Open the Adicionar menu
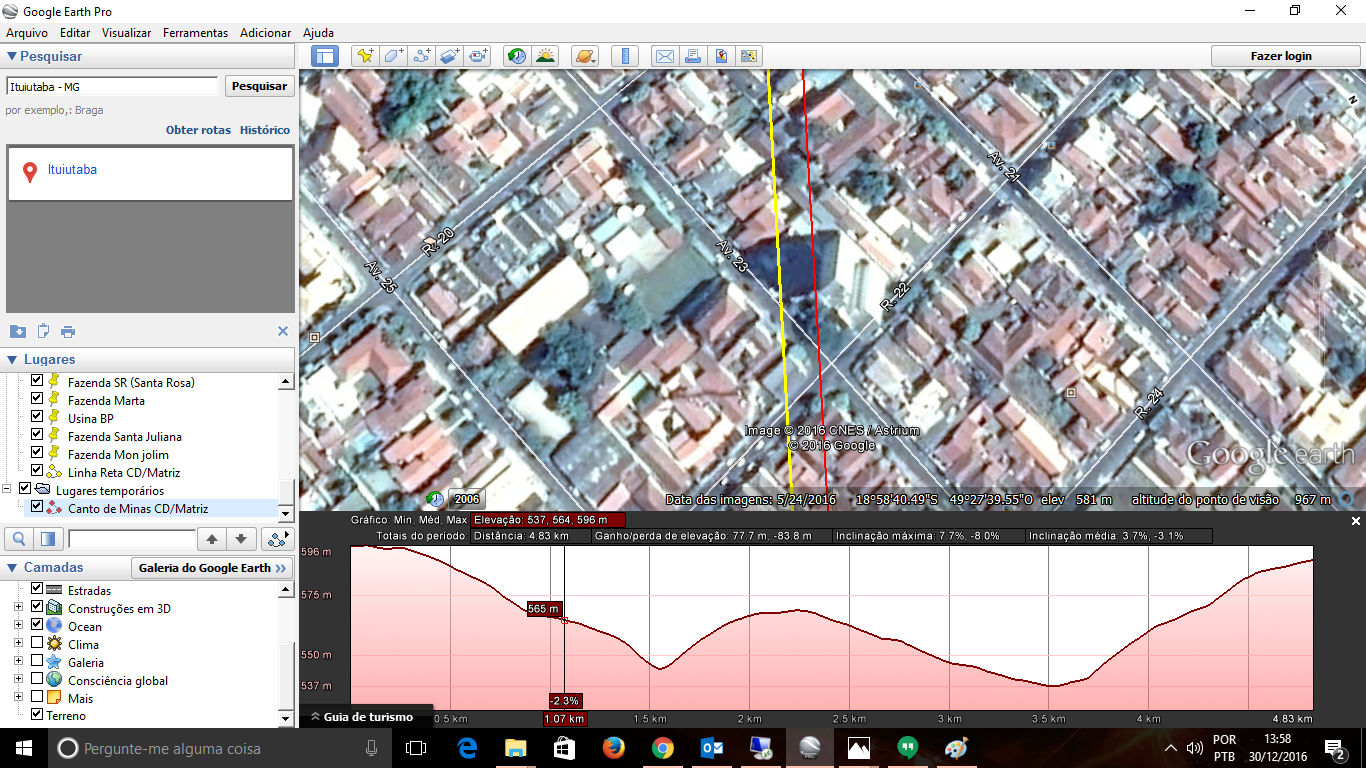This screenshot has width=1366, height=768. coord(265,33)
